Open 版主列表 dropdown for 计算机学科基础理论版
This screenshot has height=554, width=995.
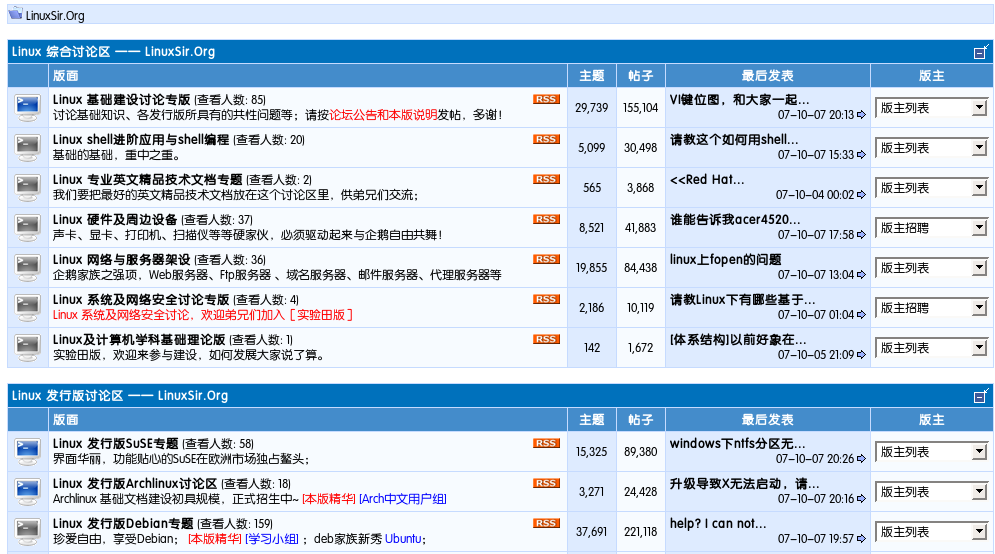pyautogui.click(x=932, y=348)
